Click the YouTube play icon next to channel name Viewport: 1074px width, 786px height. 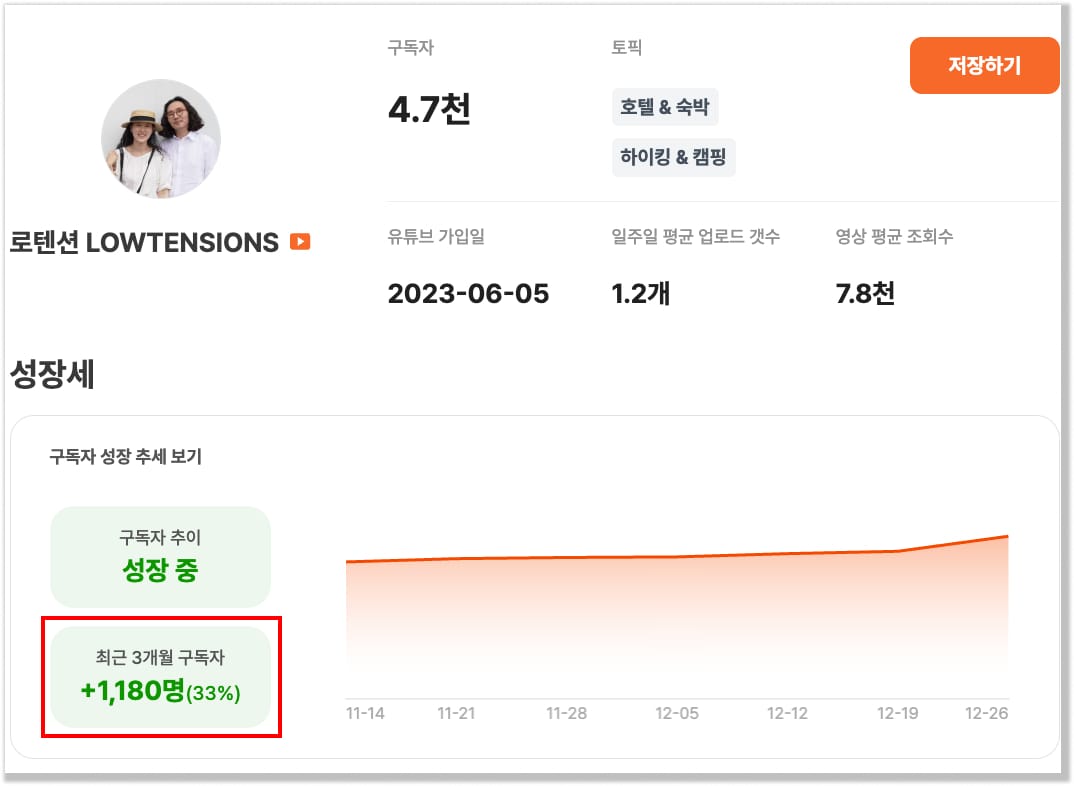pyautogui.click(x=299, y=240)
